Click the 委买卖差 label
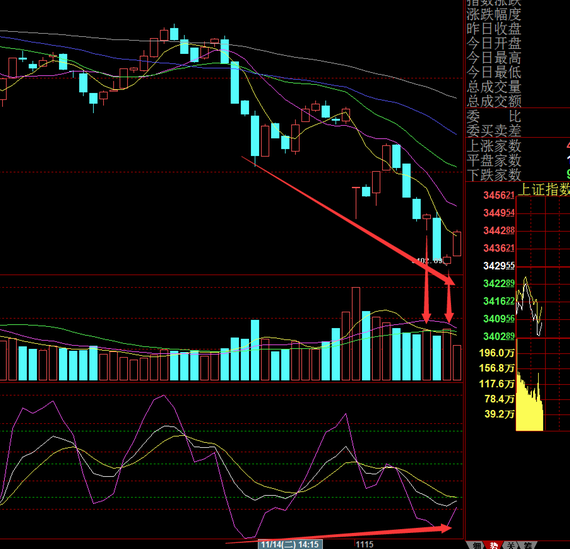The image size is (570, 549). pyautogui.click(x=494, y=131)
